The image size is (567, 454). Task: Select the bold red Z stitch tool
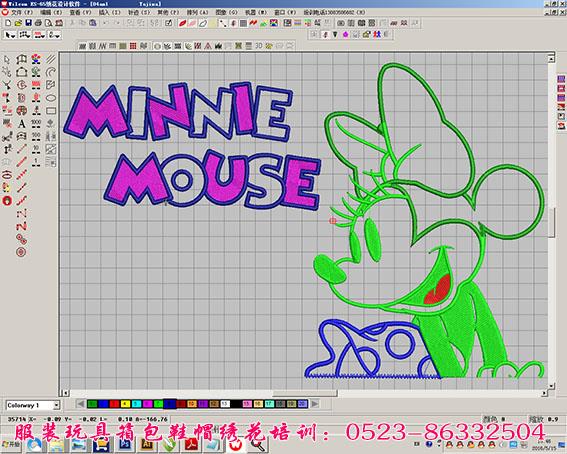(x=21, y=226)
